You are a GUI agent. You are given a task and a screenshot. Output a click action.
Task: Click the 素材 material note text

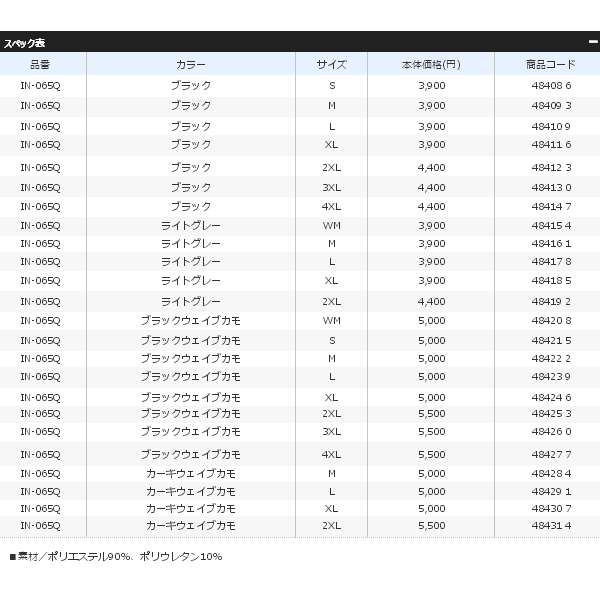[x=116, y=556]
